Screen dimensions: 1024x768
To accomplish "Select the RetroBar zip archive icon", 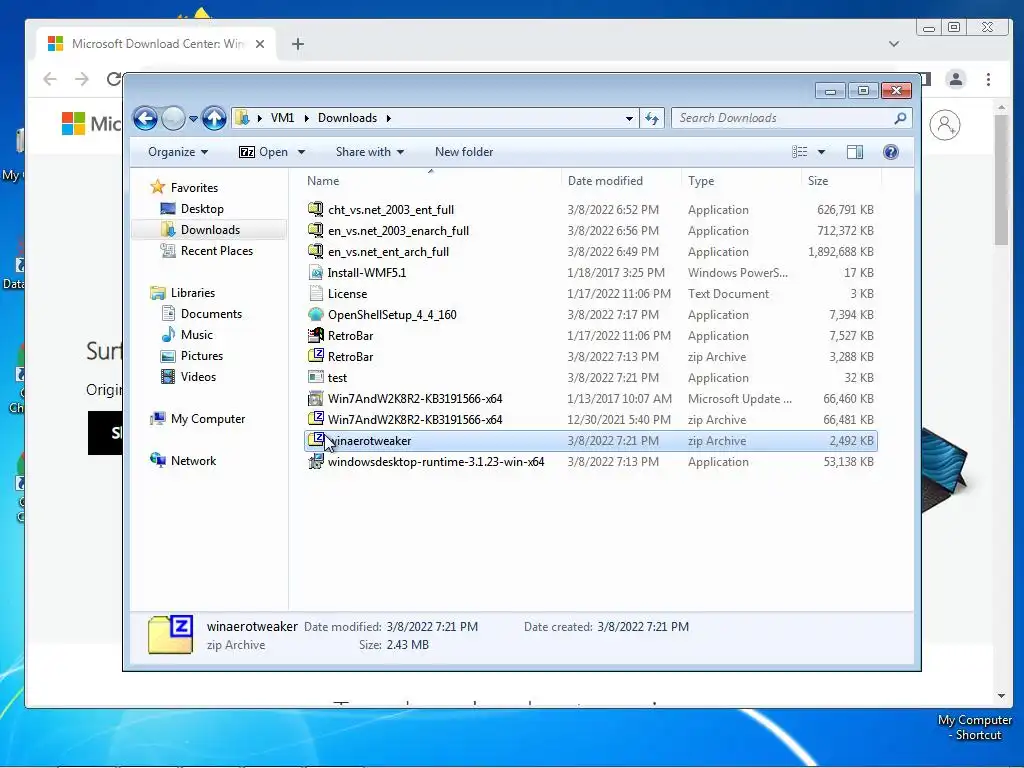I will click(315, 356).
